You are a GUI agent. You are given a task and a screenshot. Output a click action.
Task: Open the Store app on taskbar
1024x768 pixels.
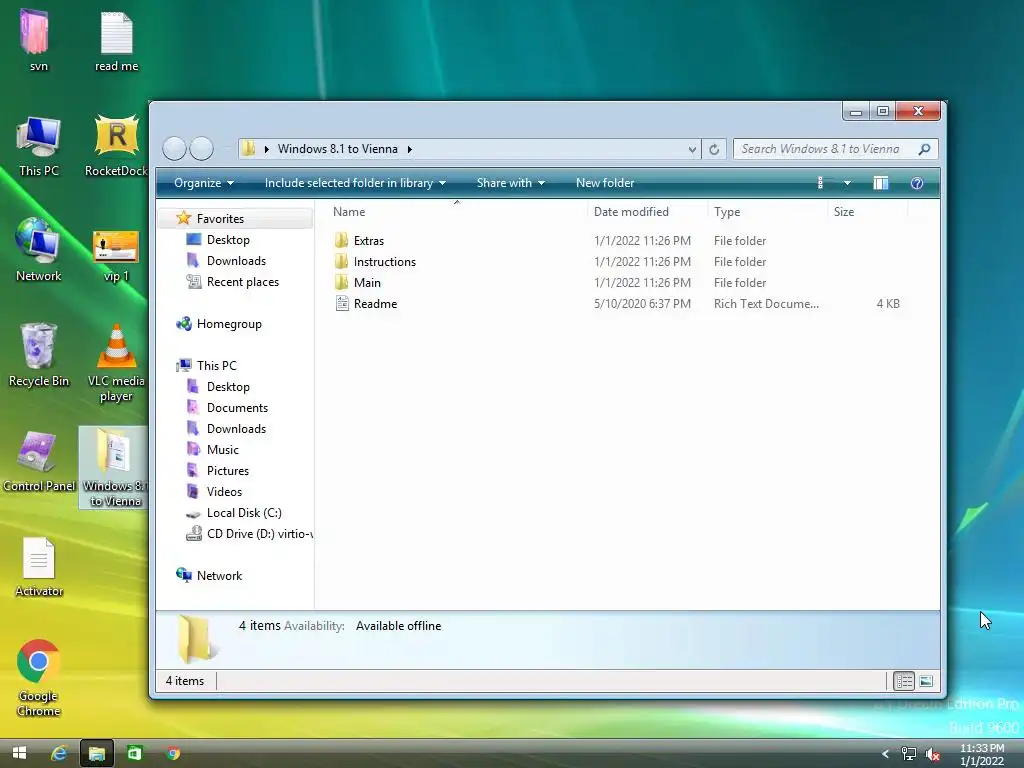pyautogui.click(x=135, y=753)
